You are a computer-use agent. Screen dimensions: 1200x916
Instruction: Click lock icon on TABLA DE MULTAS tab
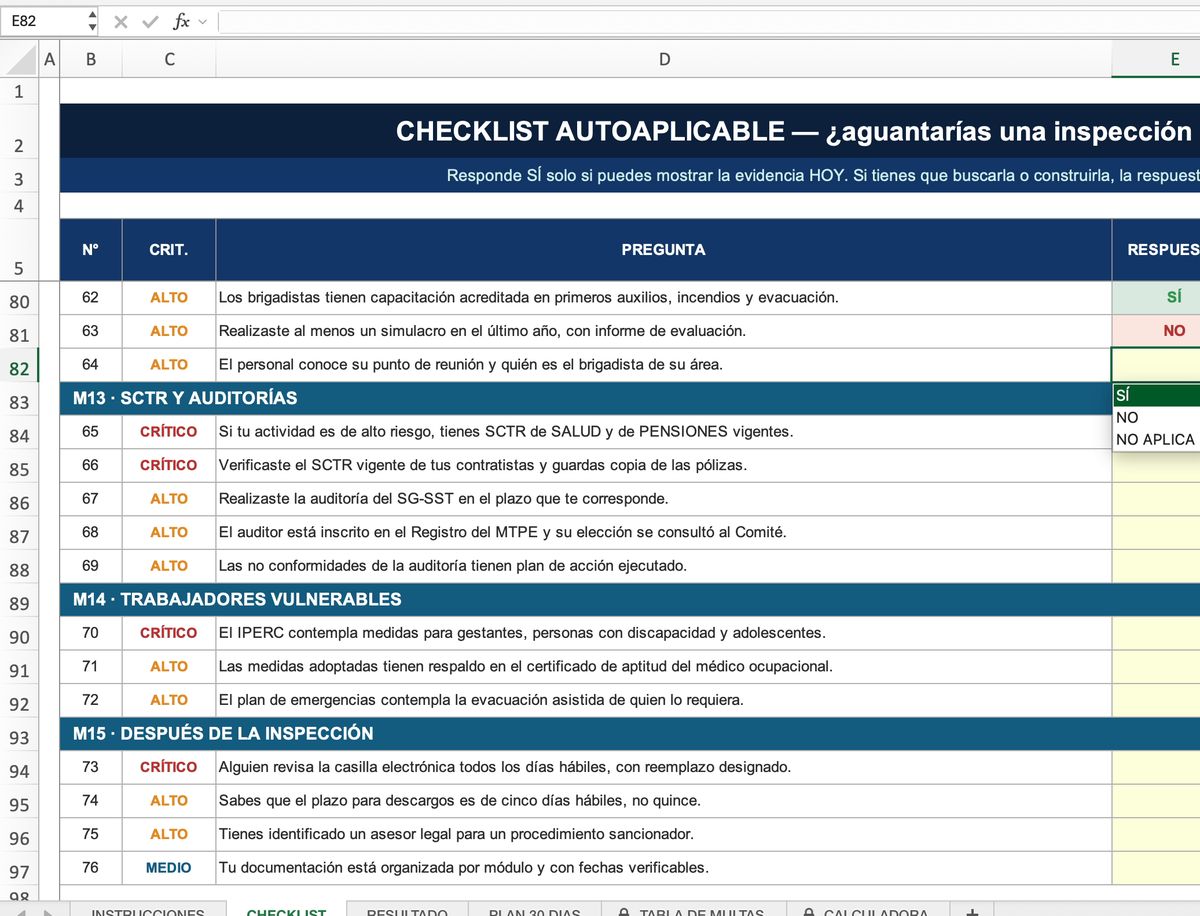pos(624,911)
